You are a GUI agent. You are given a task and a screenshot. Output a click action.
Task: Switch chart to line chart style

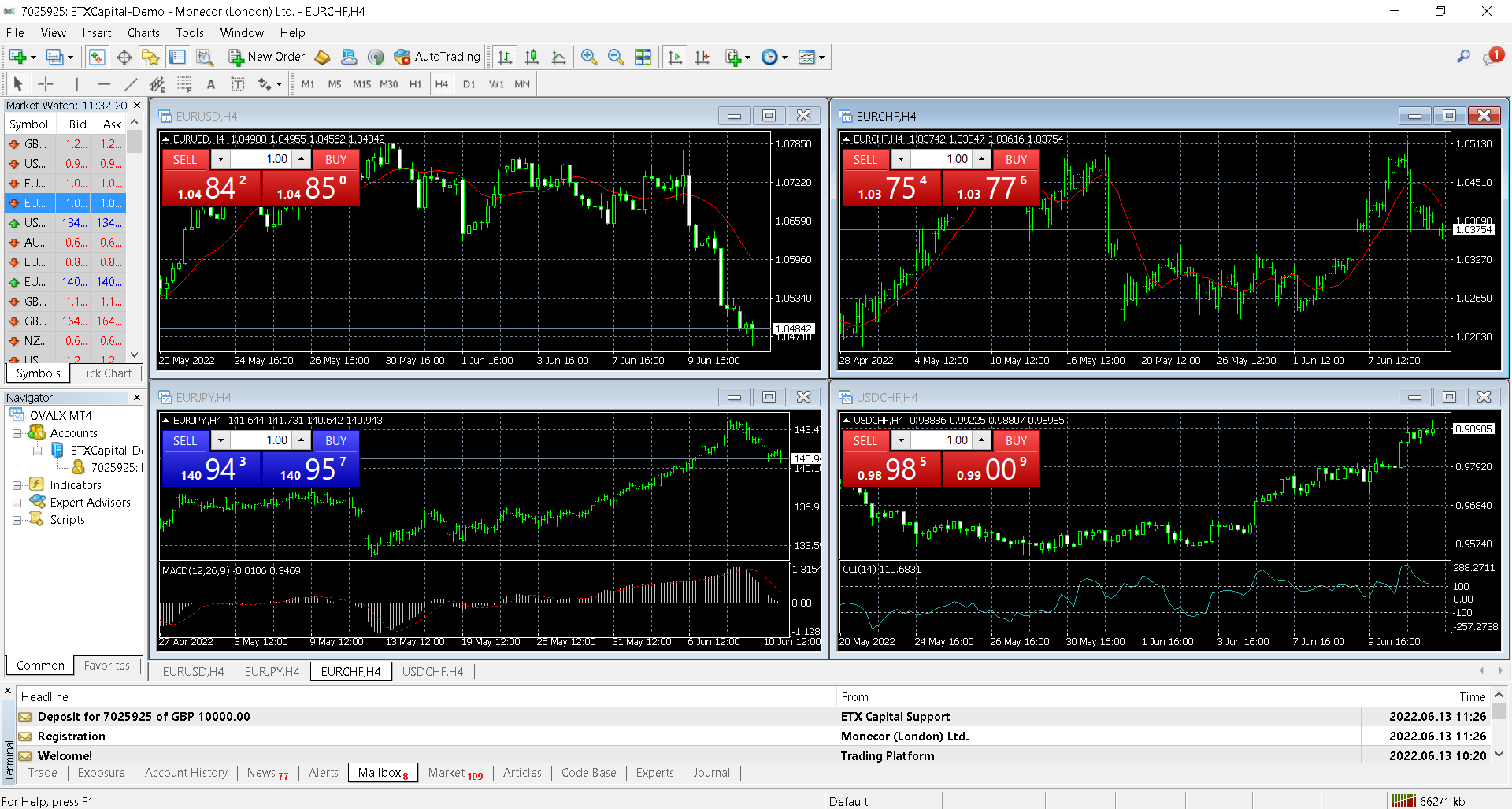[x=559, y=57]
